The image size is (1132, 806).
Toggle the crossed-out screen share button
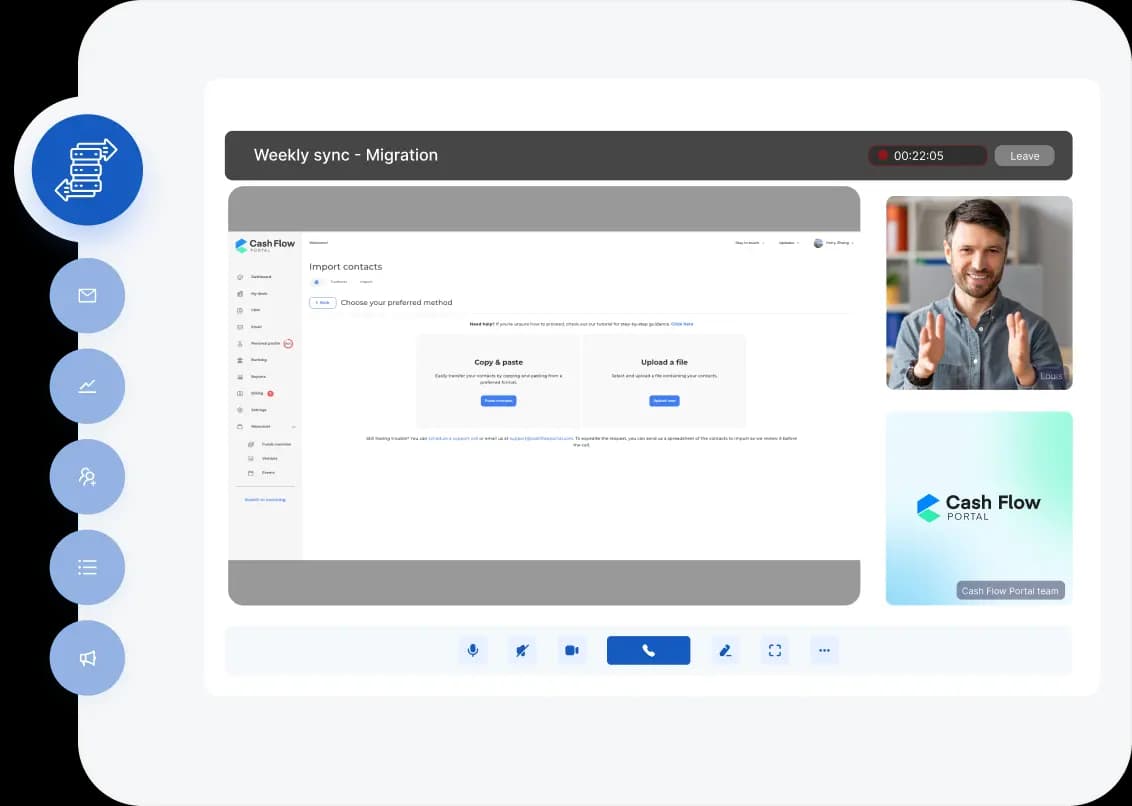point(521,650)
